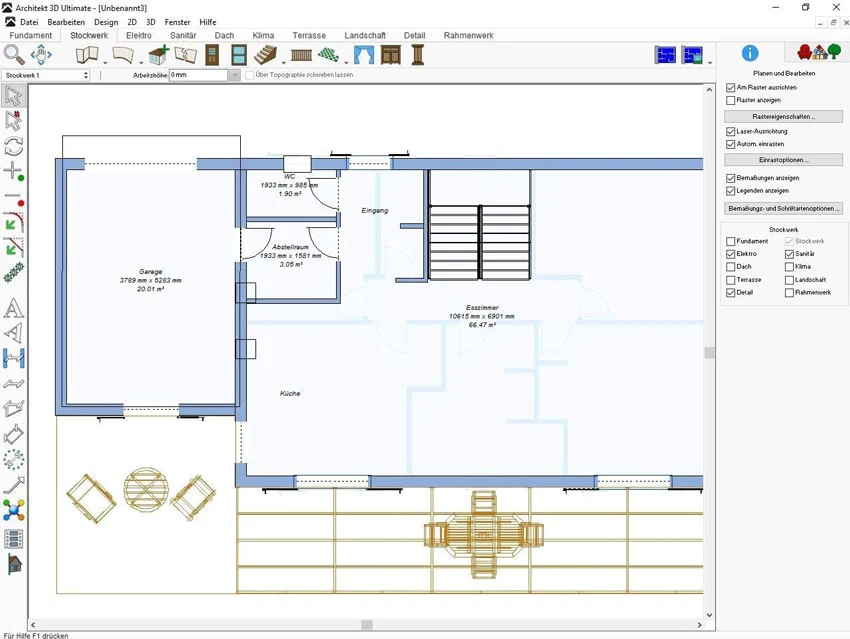
Task: Select the wall break tool
Action: pos(185,55)
